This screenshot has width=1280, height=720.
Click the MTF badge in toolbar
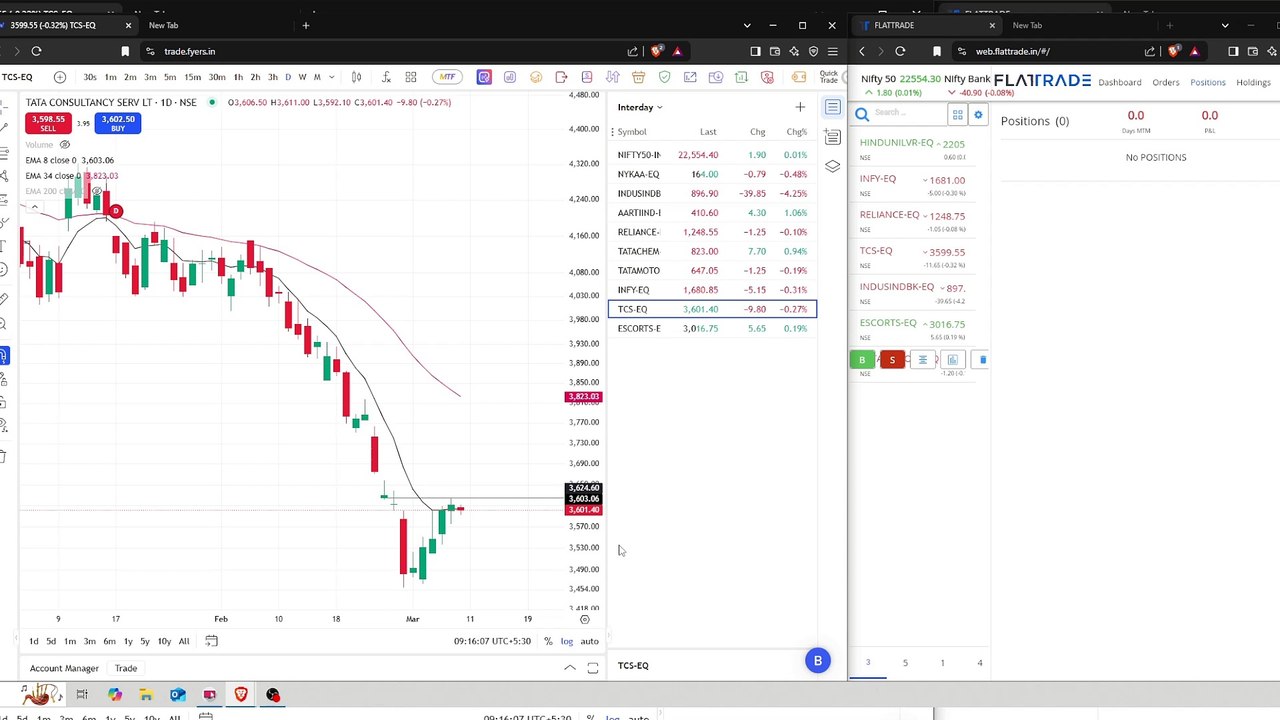click(x=447, y=77)
